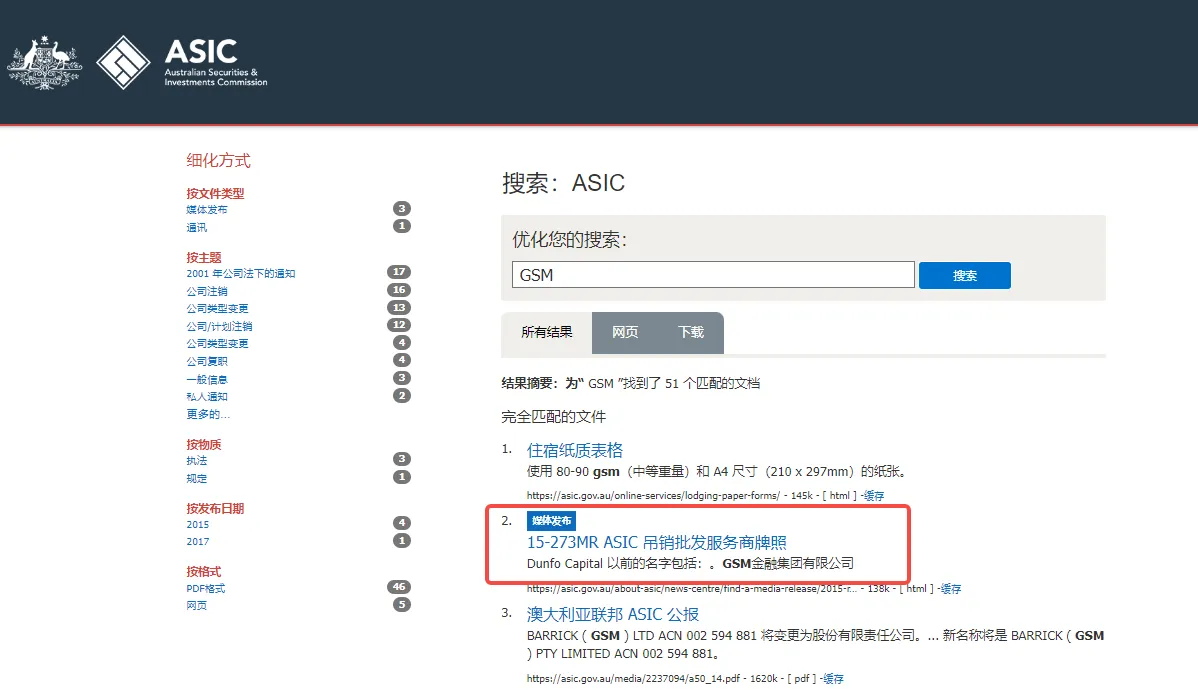Open the 住宿纸质表格 result

click(x=575, y=450)
